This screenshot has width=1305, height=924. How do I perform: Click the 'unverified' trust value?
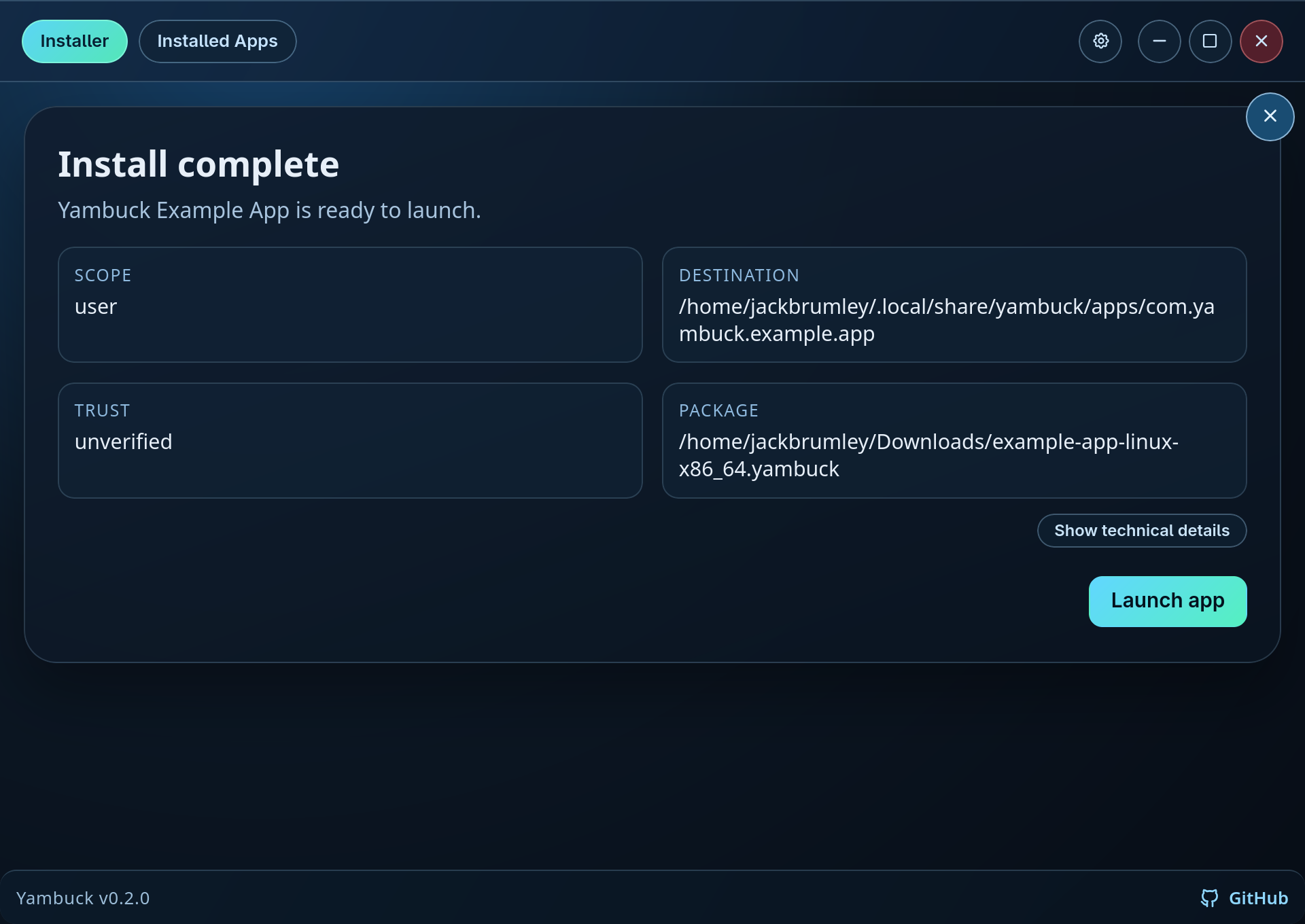[124, 442]
